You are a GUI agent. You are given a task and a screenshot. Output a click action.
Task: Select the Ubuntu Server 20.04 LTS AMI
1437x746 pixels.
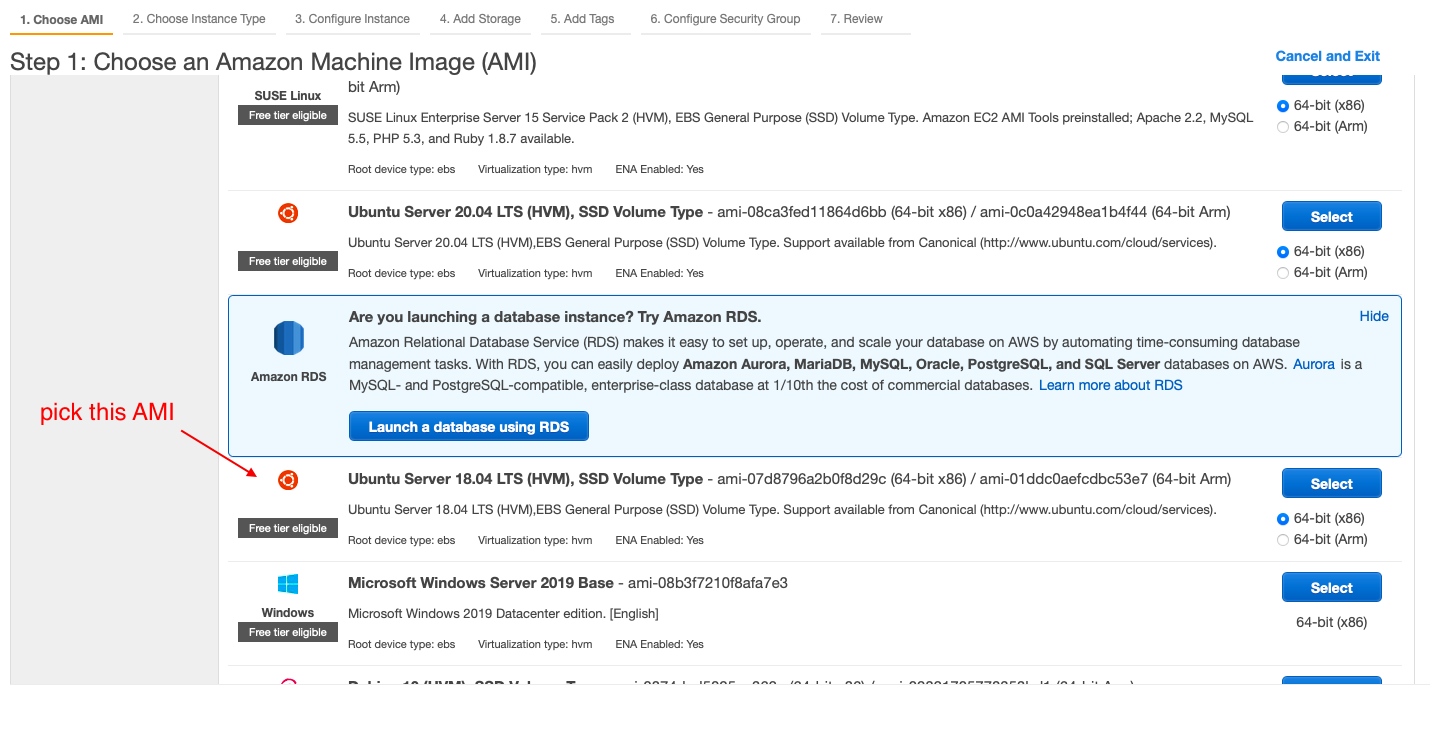(x=1331, y=217)
